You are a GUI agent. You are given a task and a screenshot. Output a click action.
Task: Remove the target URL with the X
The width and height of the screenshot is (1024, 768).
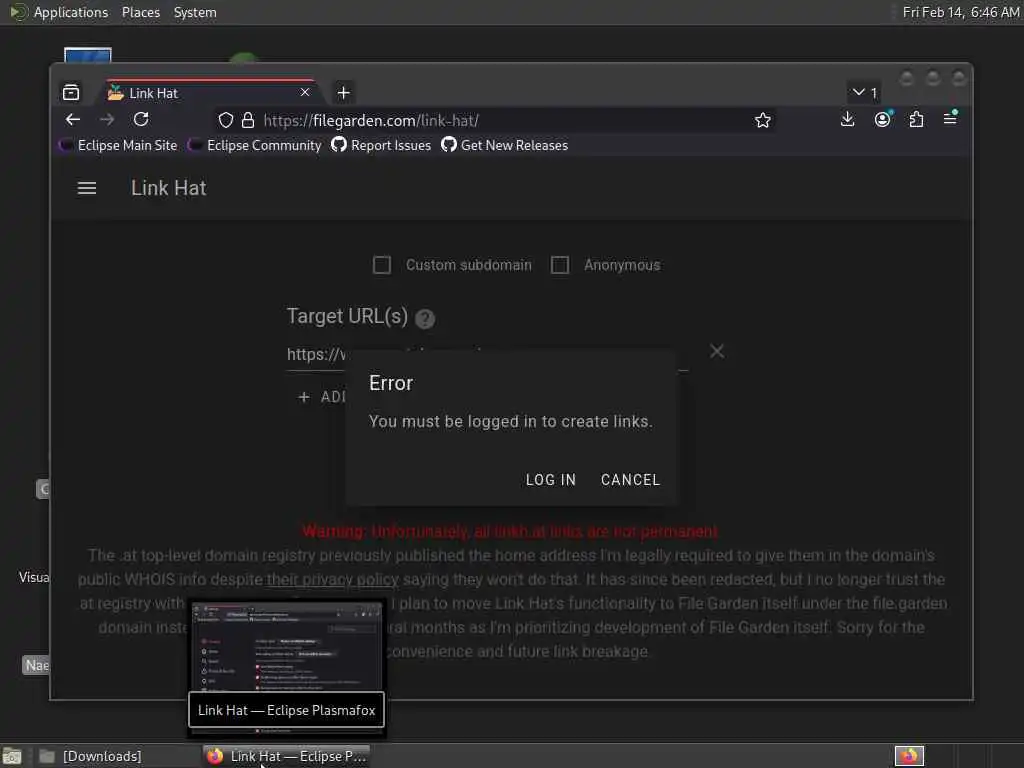pyautogui.click(x=716, y=351)
